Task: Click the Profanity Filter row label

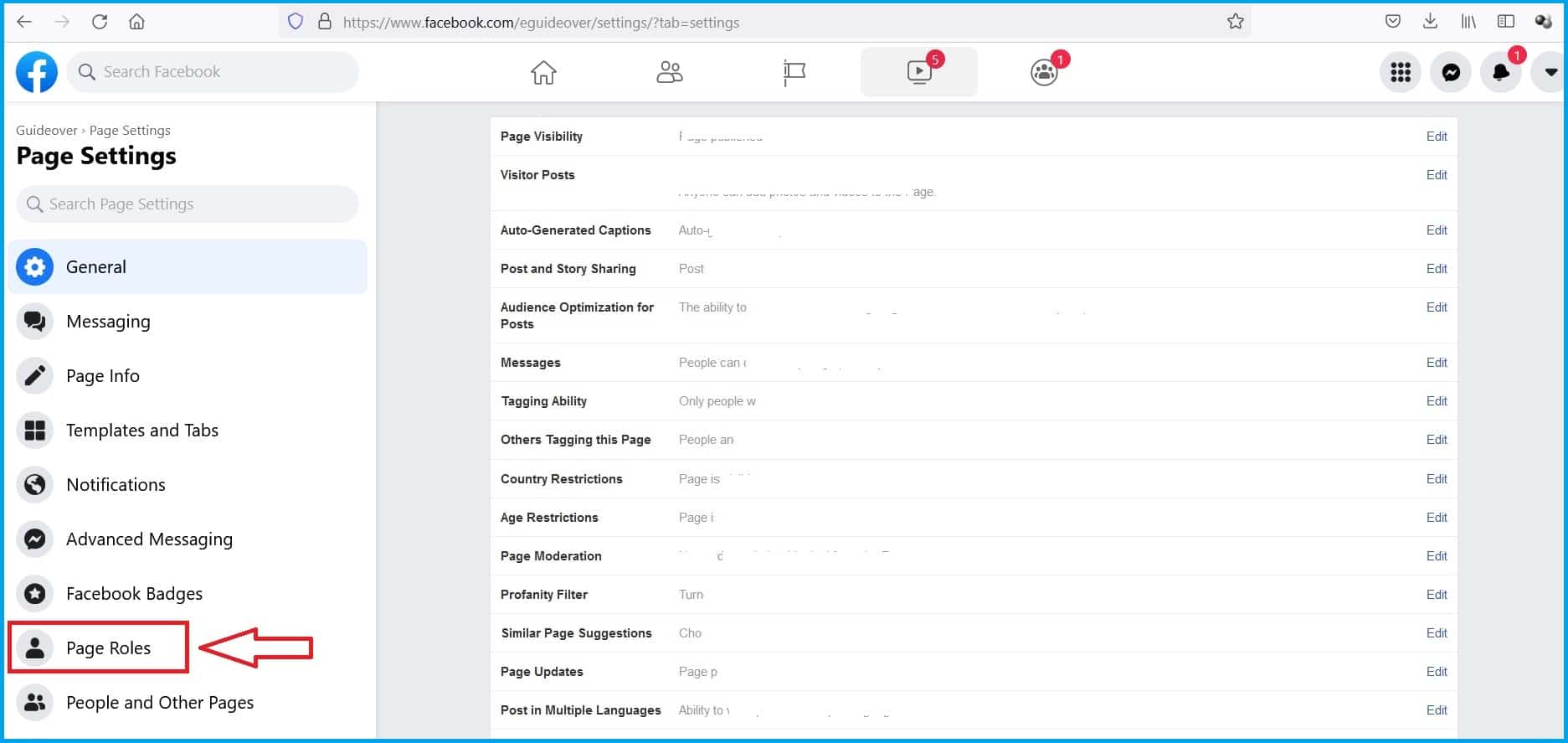Action: [544, 595]
